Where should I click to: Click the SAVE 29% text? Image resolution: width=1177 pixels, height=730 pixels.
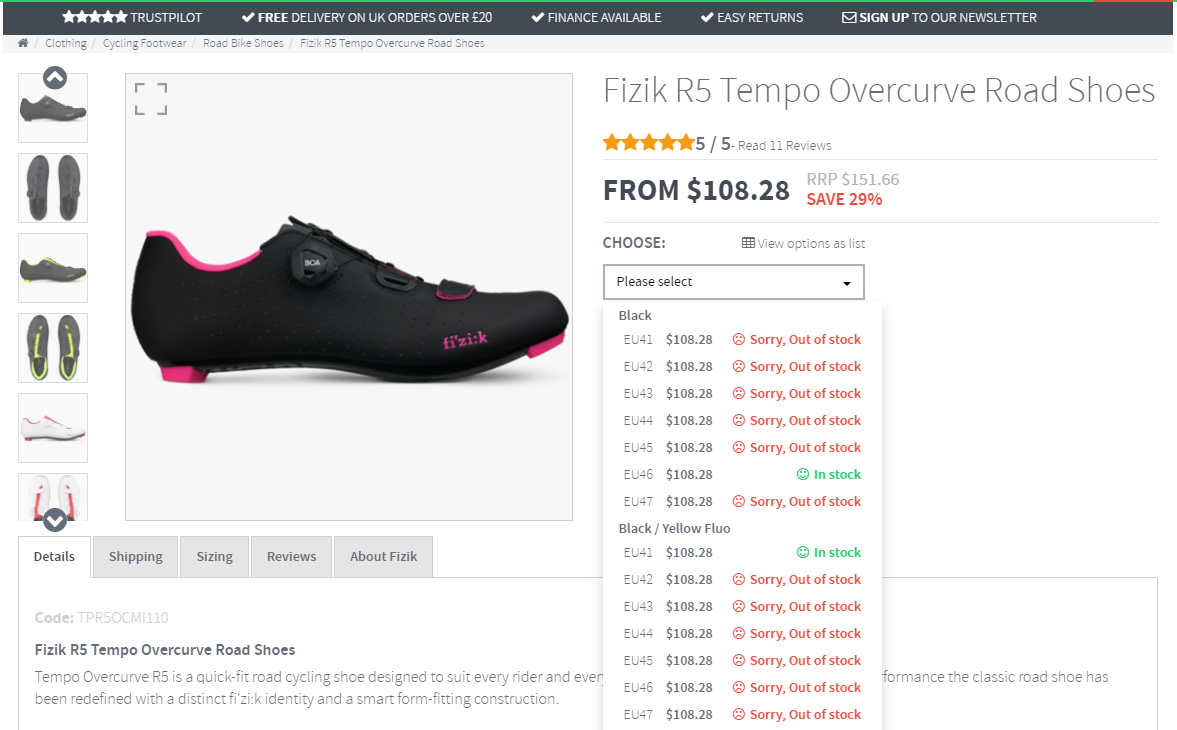point(844,200)
